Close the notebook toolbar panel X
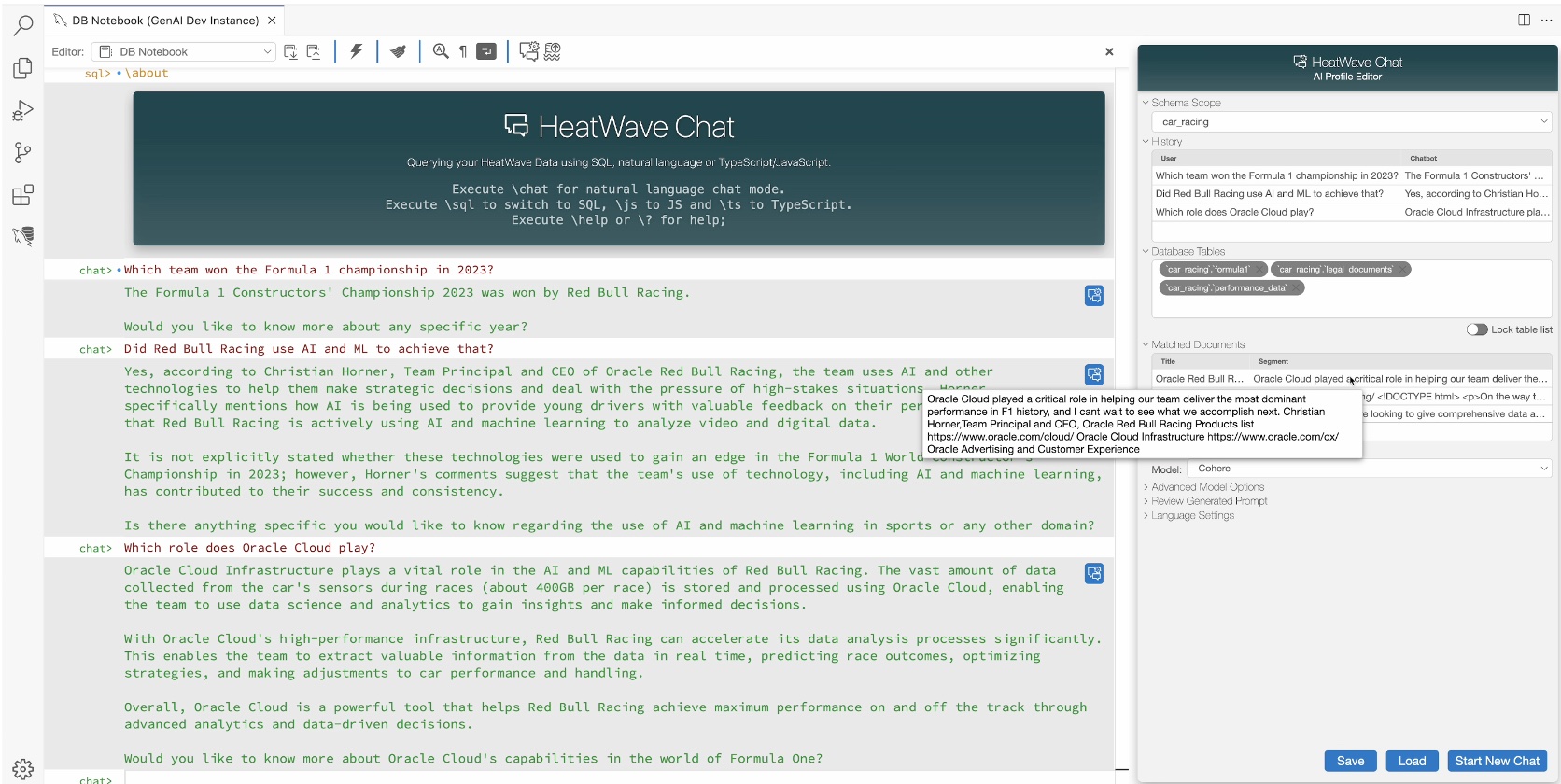The width and height of the screenshot is (1561, 784). pos(1109,52)
